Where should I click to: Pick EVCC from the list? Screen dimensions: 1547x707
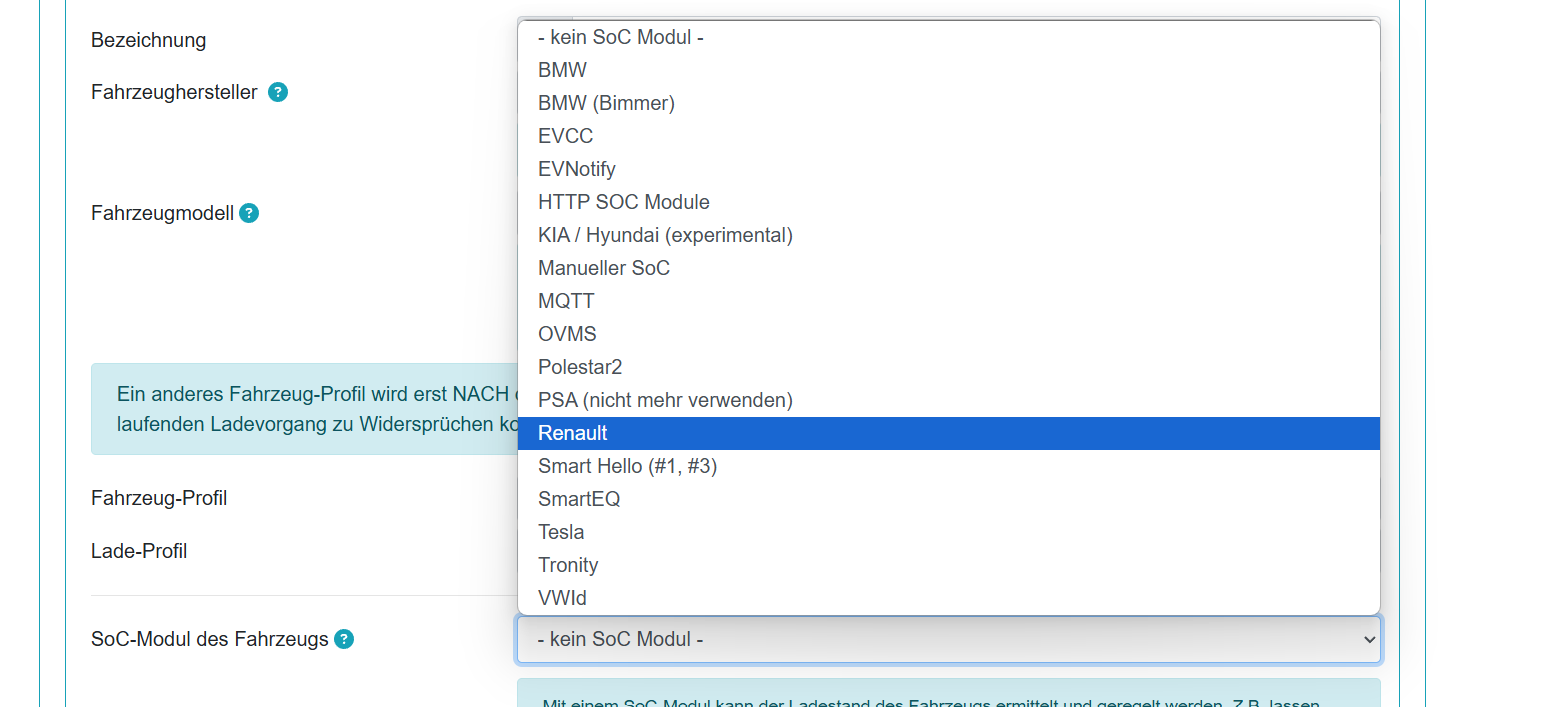click(x=949, y=136)
